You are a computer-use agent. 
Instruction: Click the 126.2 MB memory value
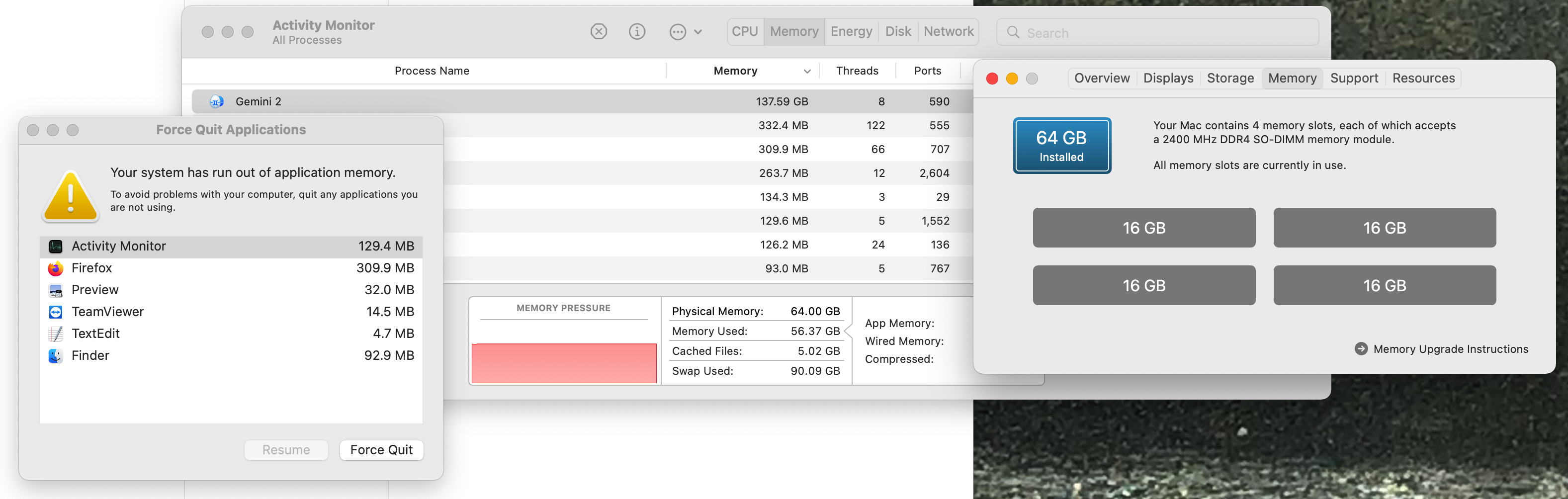click(x=784, y=245)
